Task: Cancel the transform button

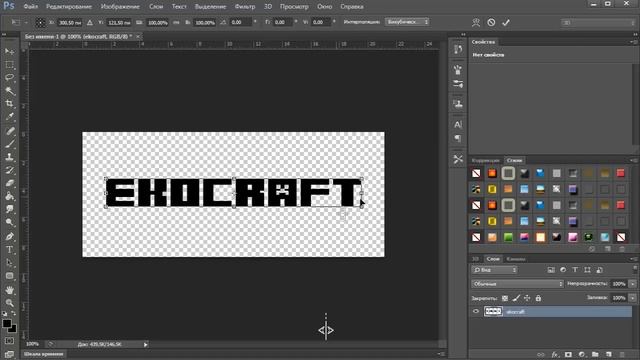Action: click(491, 22)
